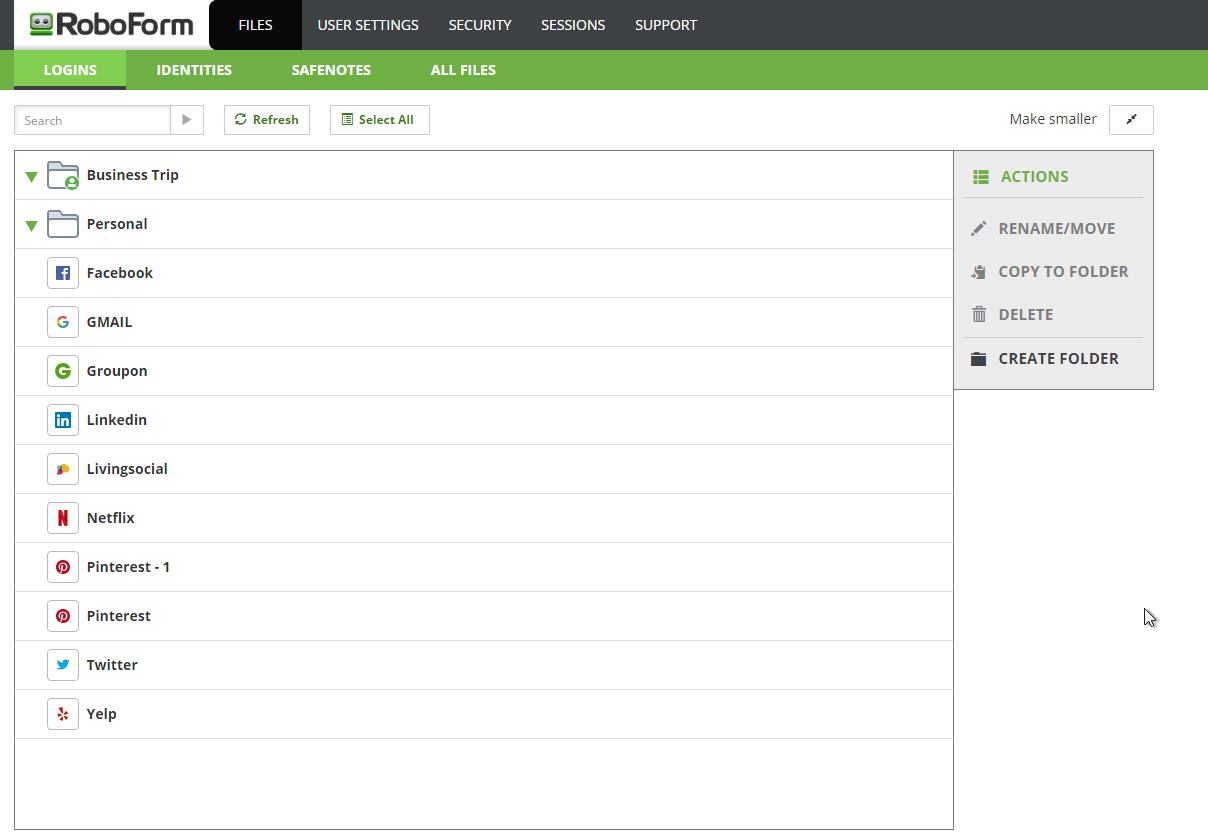
Task: Open USER SETTINGS menu
Action: (x=368, y=25)
